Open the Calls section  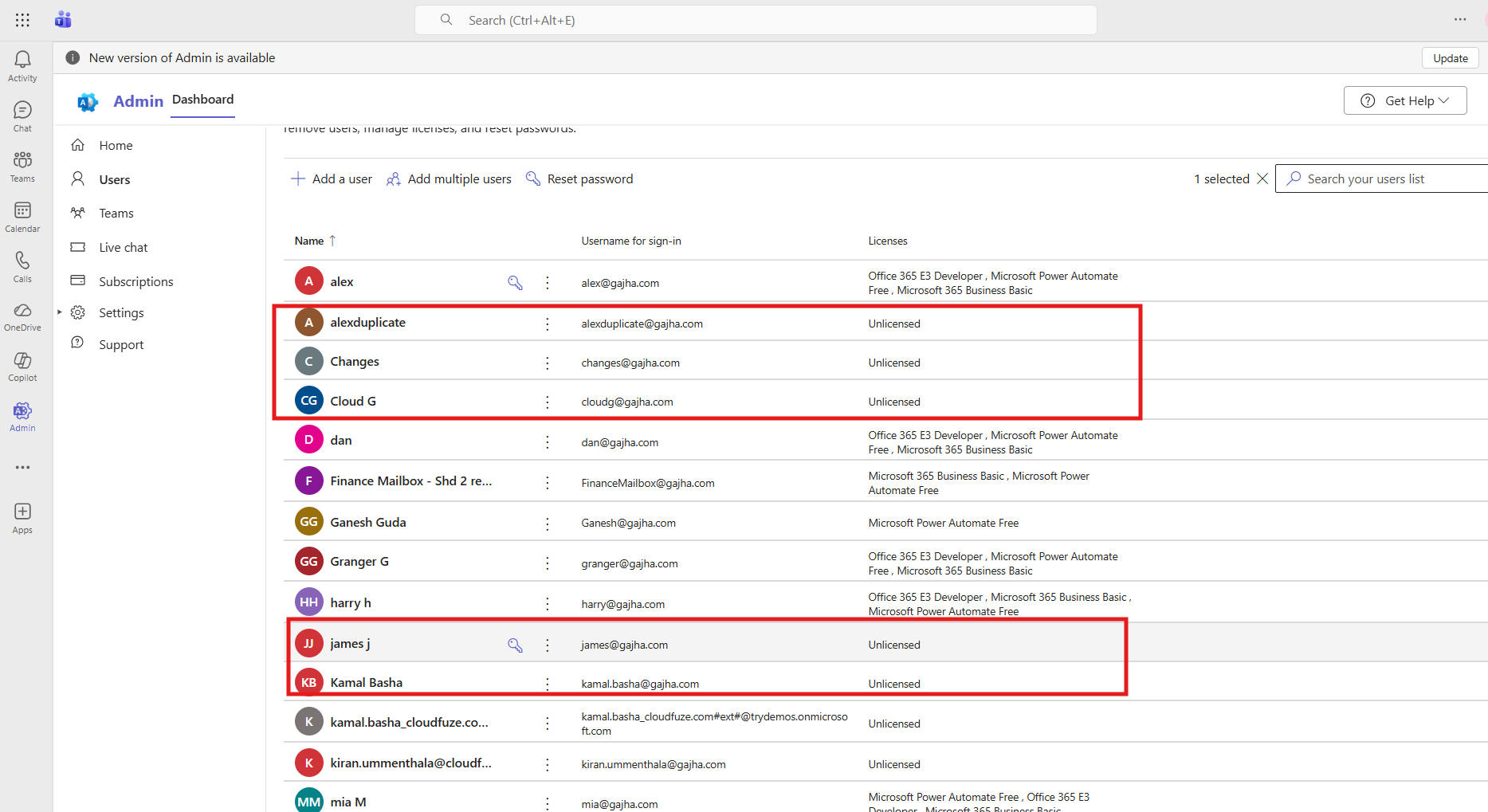tap(22, 266)
